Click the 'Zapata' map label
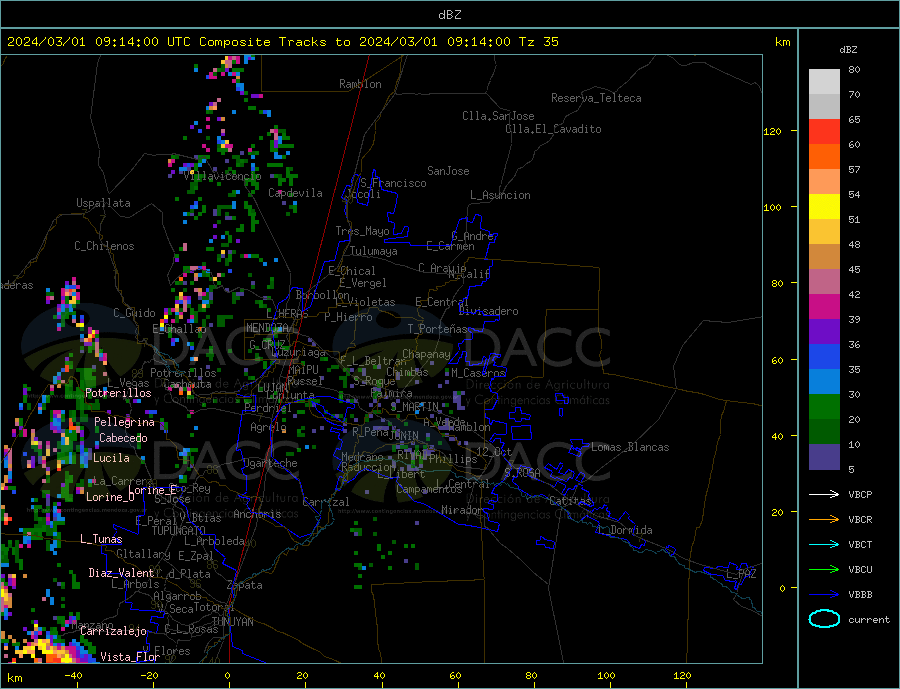Image resolution: width=900 pixels, height=689 pixels. coord(245,585)
